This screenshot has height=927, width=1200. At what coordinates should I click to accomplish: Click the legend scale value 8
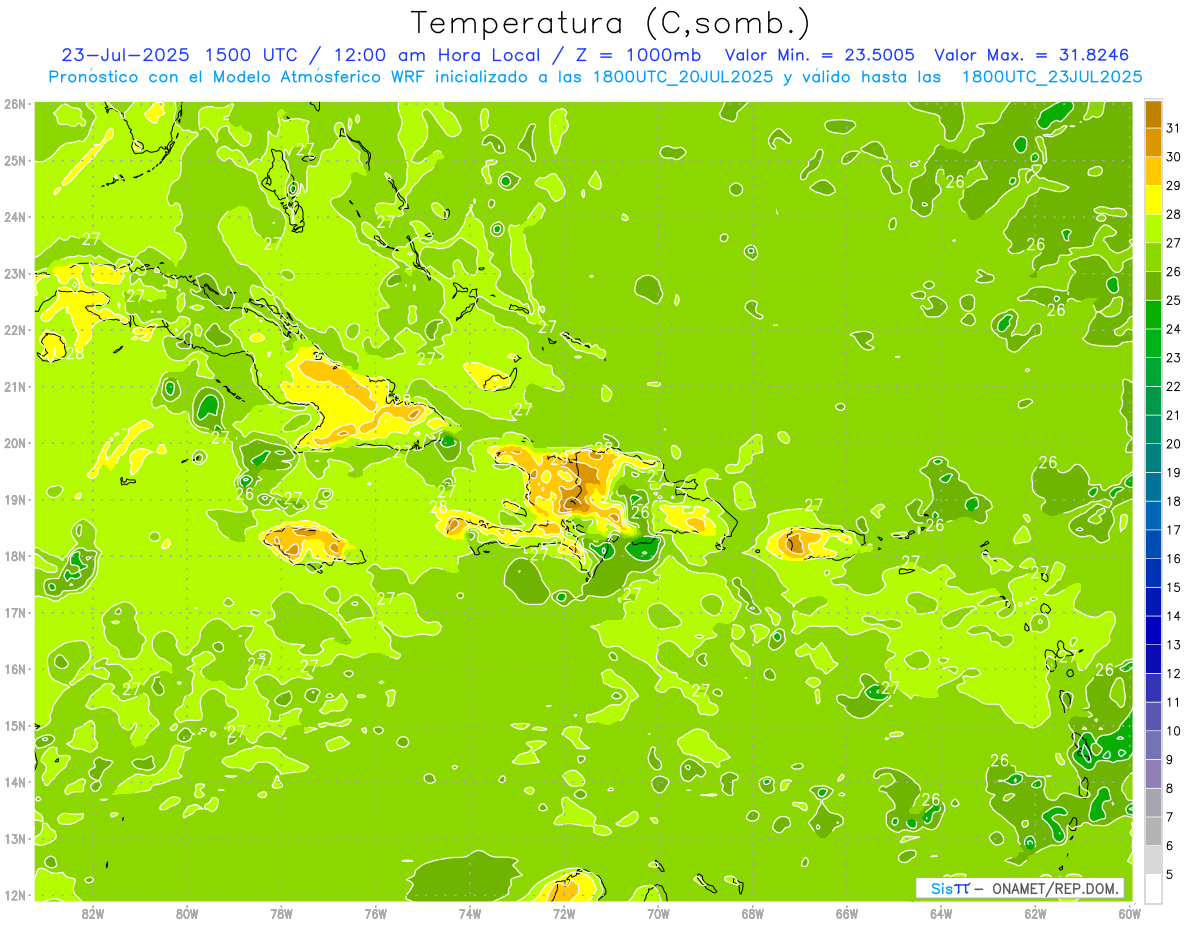tap(1171, 788)
